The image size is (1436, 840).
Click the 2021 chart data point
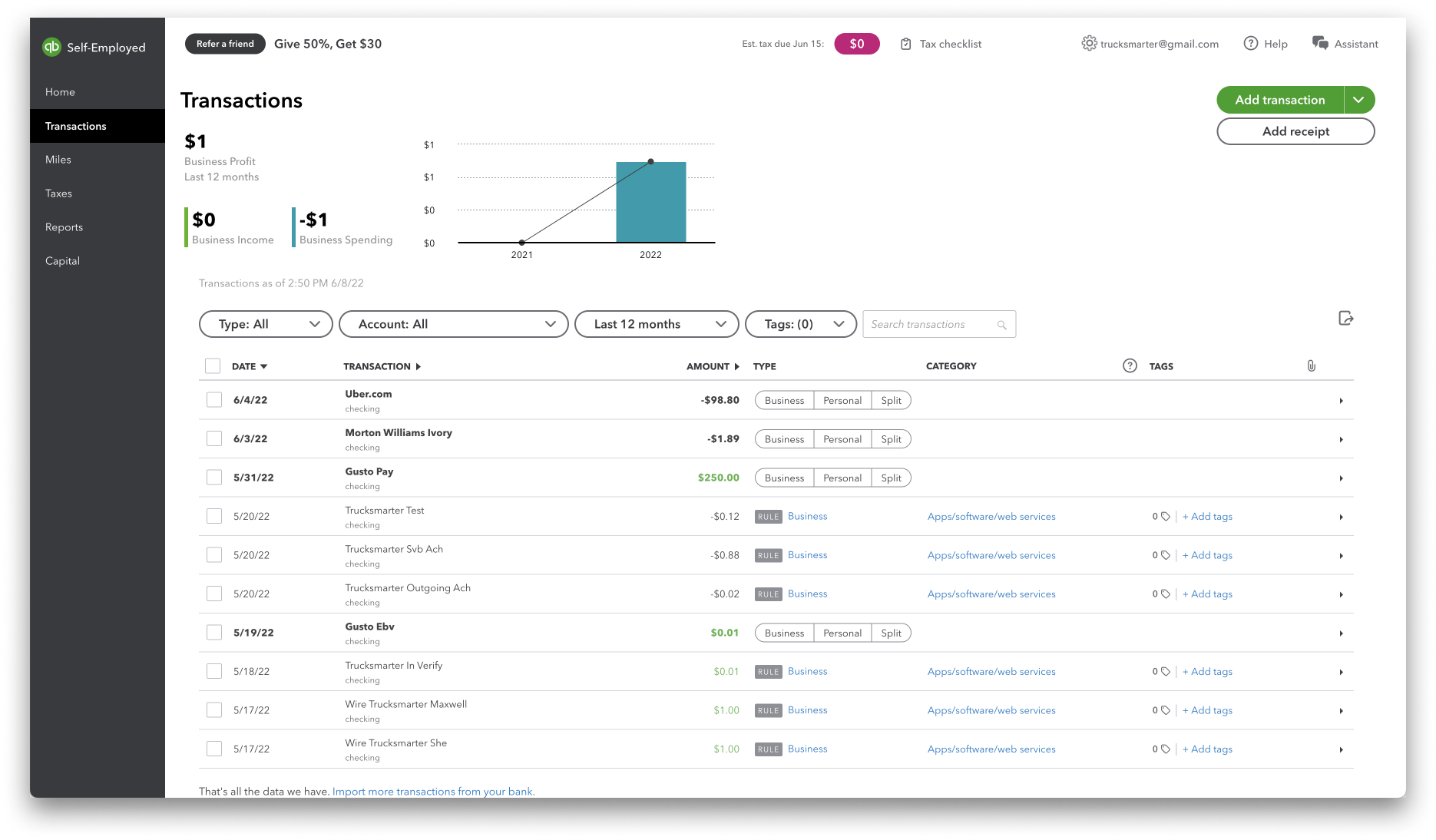[522, 243]
